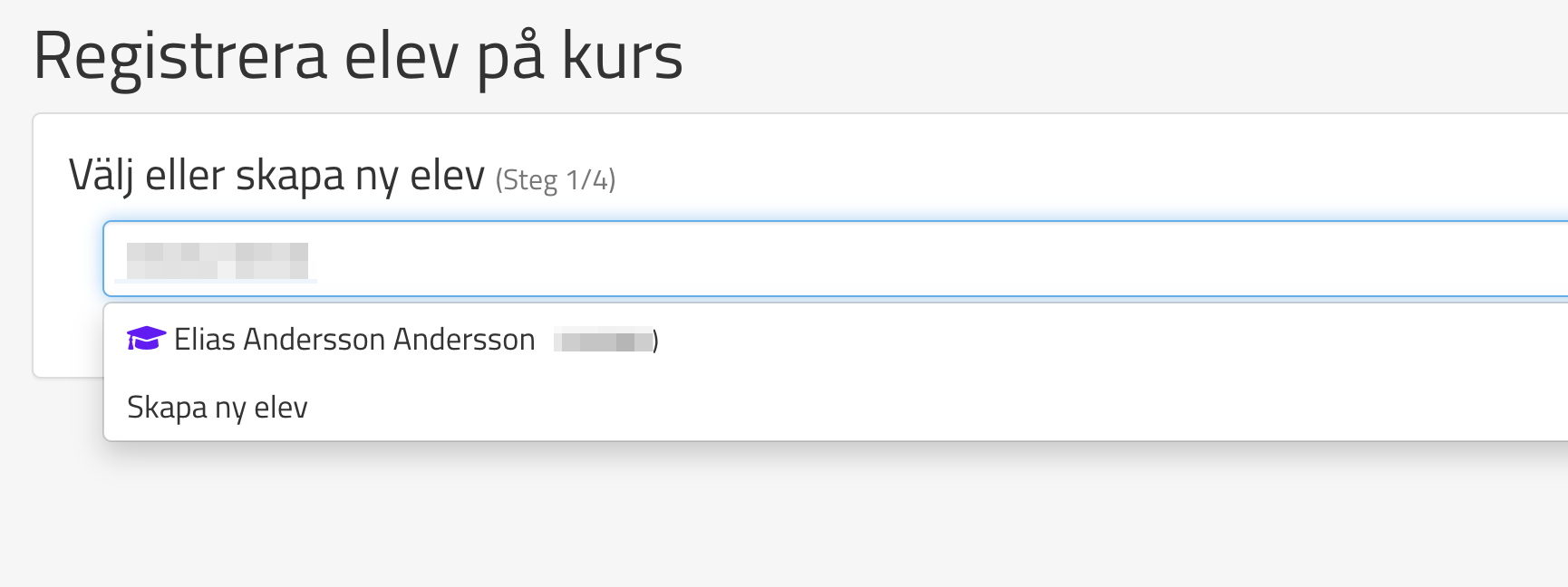This screenshot has height=587, width=1568.
Task: Click empty space inside search field after text
Action: tap(906, 259)
